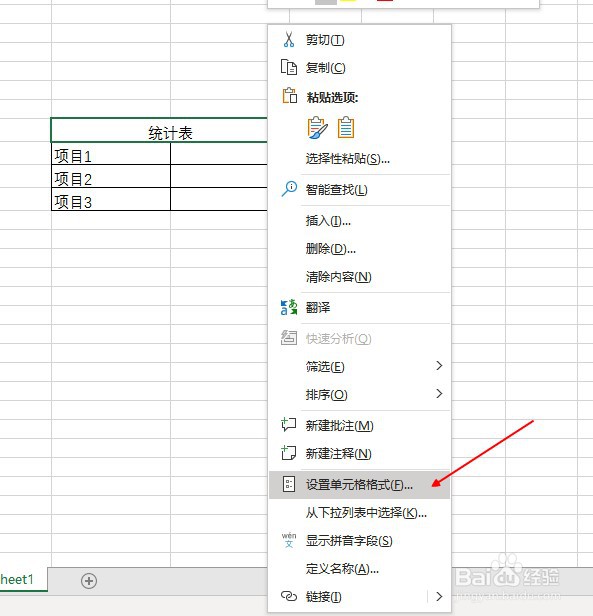The height and width of the screenshot is (616, 593).
Task: Open 设置单元格格式(F)... dialog
Action: [359, 485]
